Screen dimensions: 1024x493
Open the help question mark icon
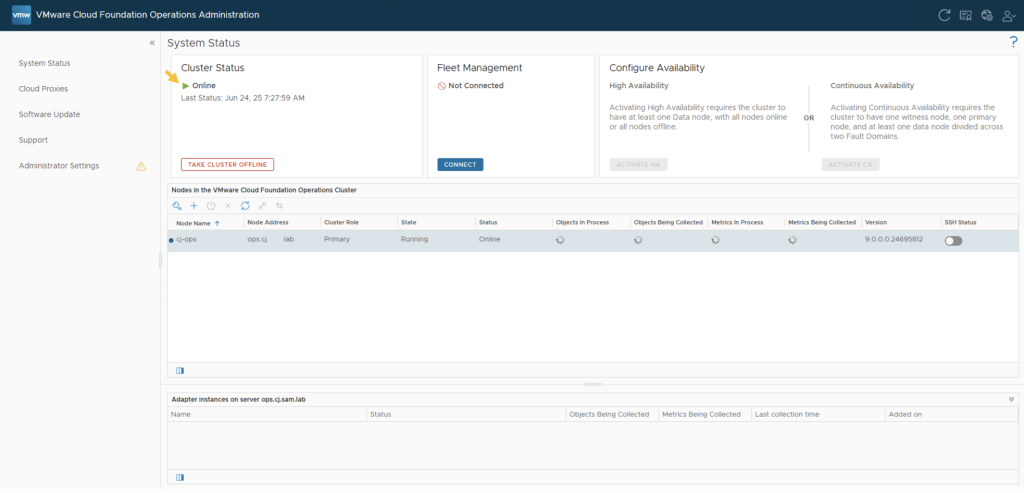coord(1013,42)
